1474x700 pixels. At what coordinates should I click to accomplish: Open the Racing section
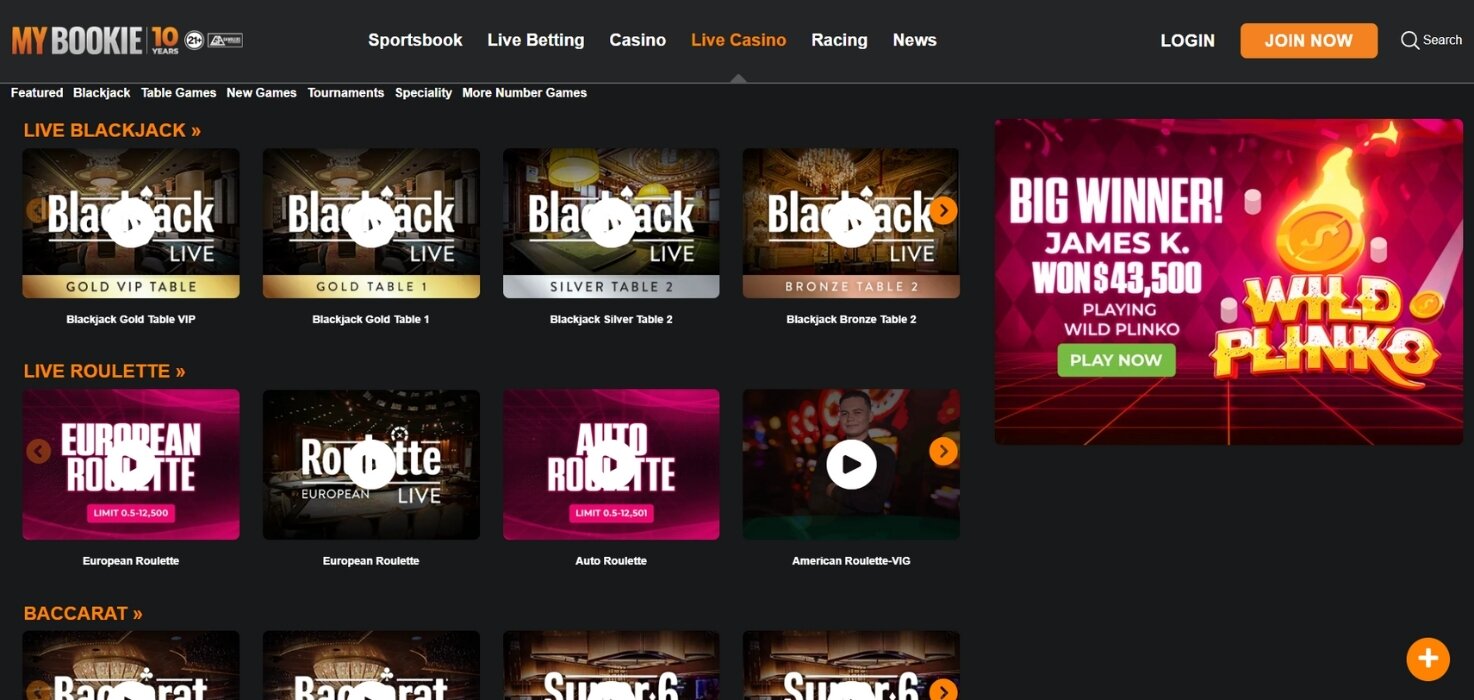(x=839, y=40)
